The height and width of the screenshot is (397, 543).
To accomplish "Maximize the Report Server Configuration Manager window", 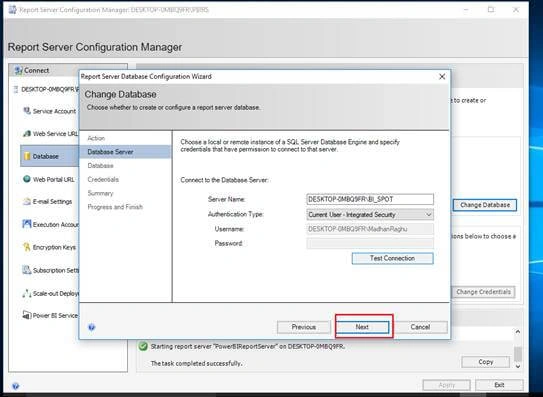I will tap(491, 10).
